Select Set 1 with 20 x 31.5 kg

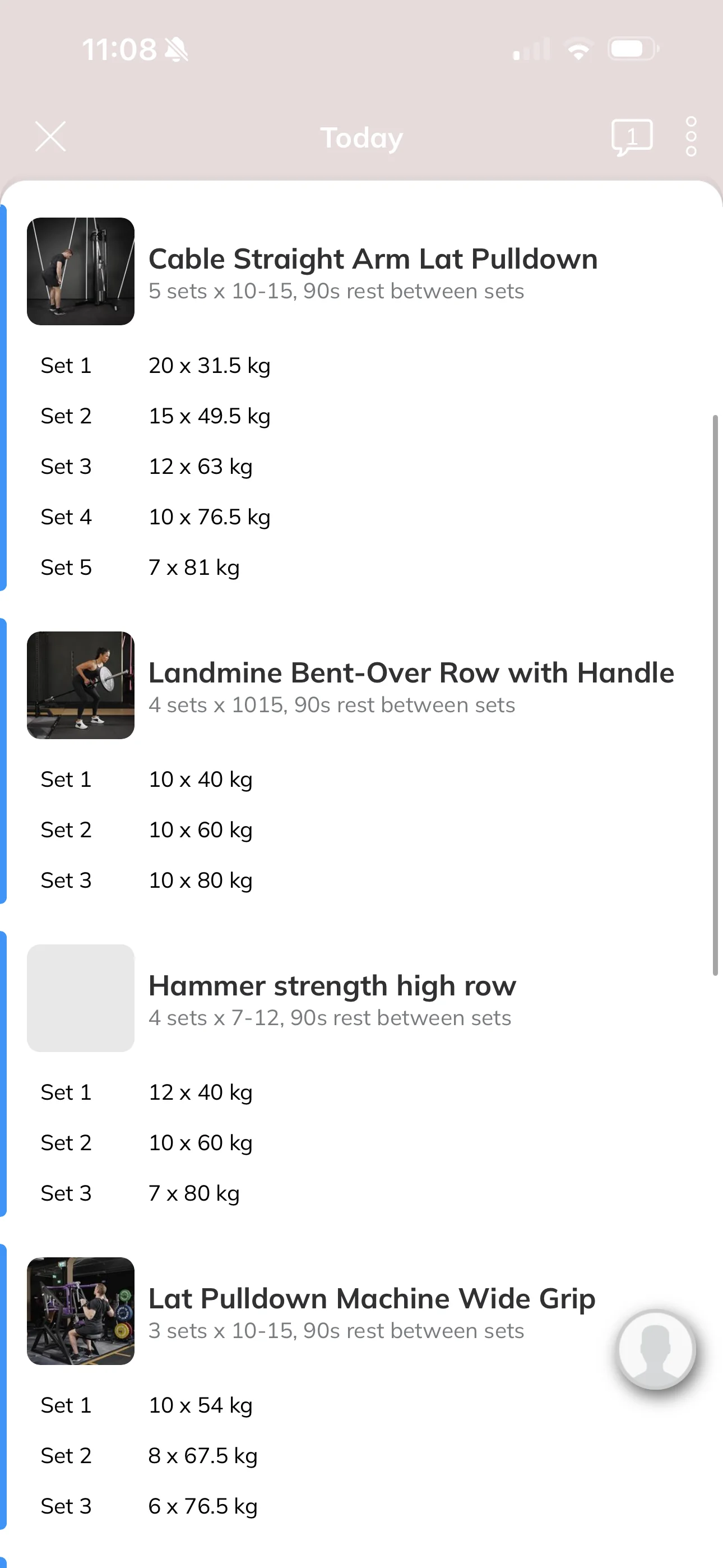(x=361, y=365)
